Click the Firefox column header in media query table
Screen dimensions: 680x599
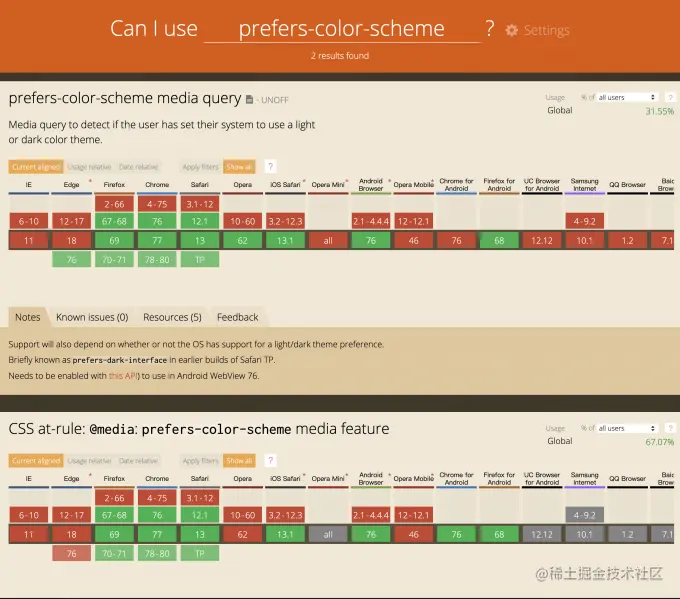[x=114, y=185]
